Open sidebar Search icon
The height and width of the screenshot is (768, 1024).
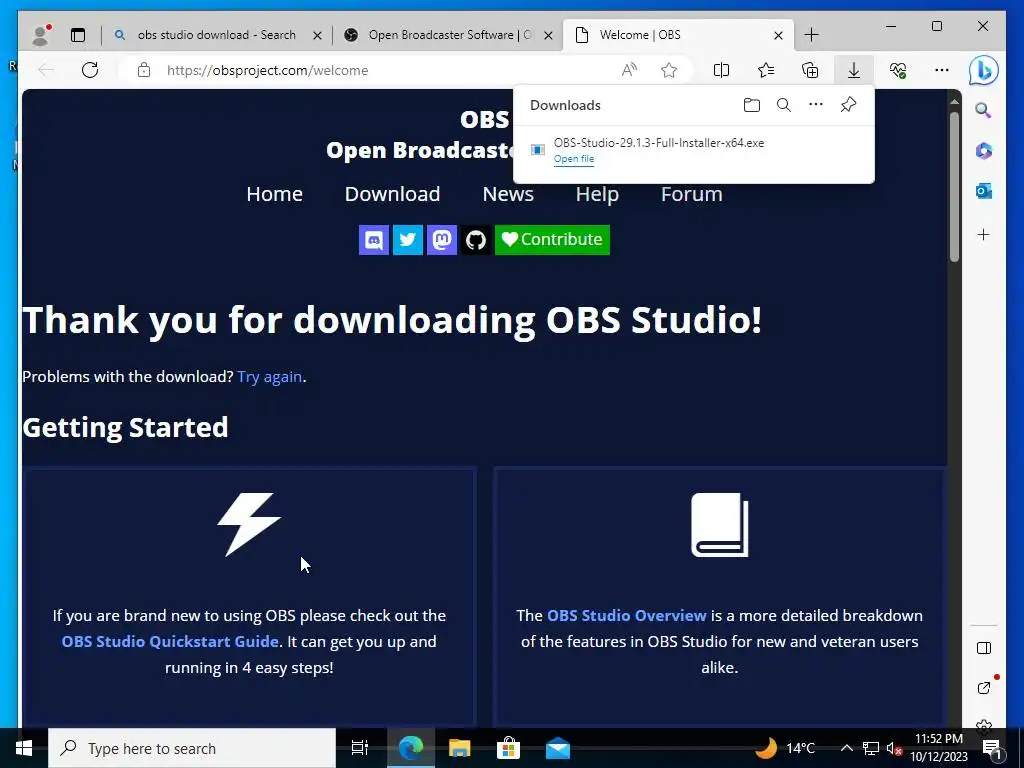984,110
